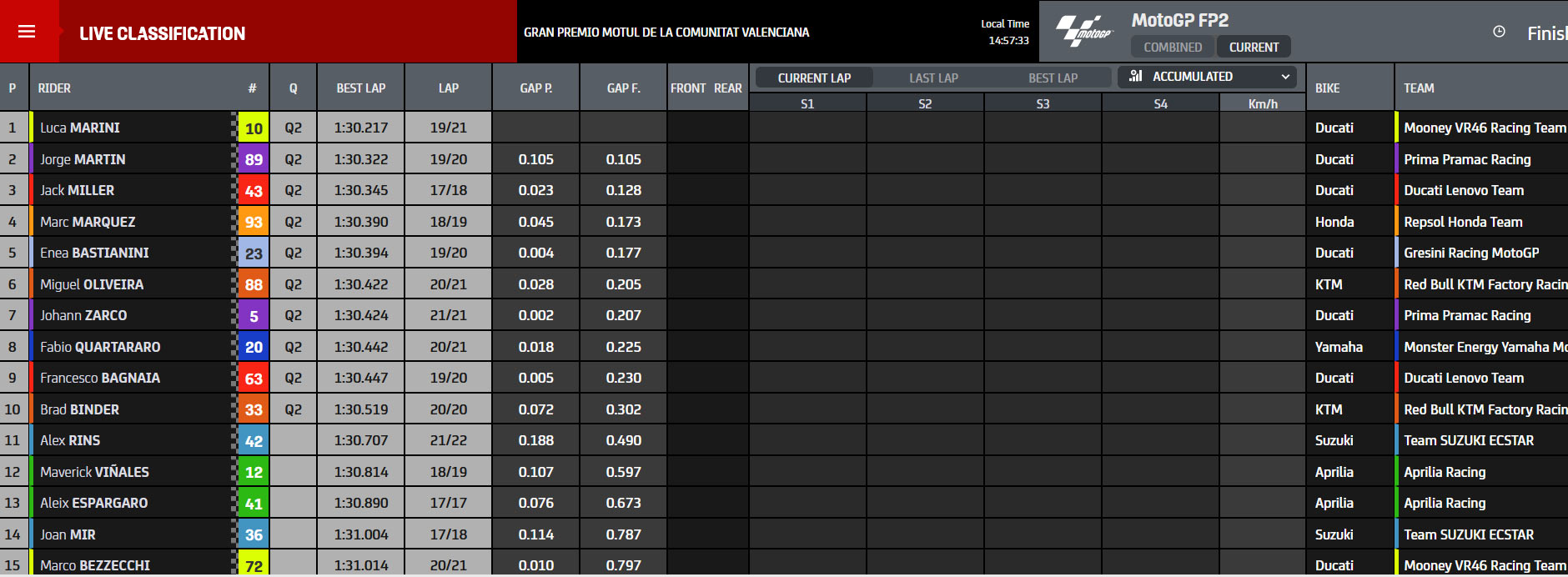Click the S1 sector header
Screen dimensions: 1568x577
pos(807,103)
